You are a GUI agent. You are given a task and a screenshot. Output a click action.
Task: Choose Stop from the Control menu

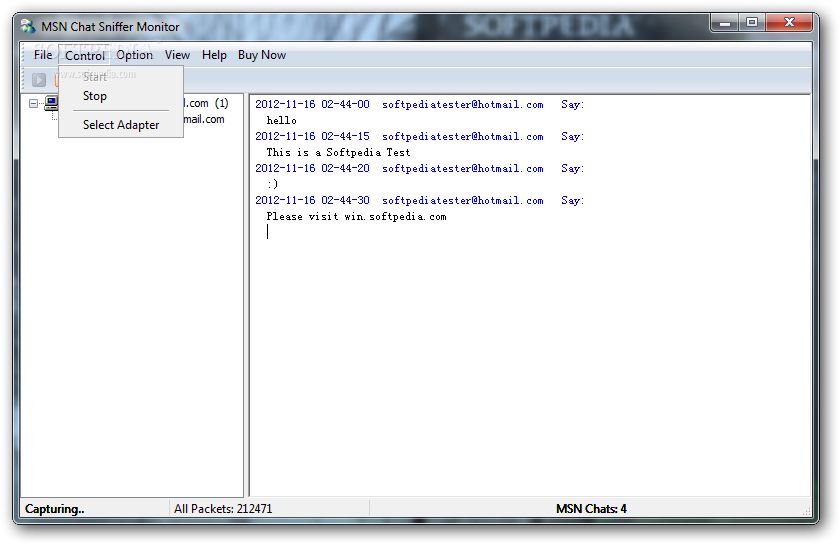click(95, 96)
